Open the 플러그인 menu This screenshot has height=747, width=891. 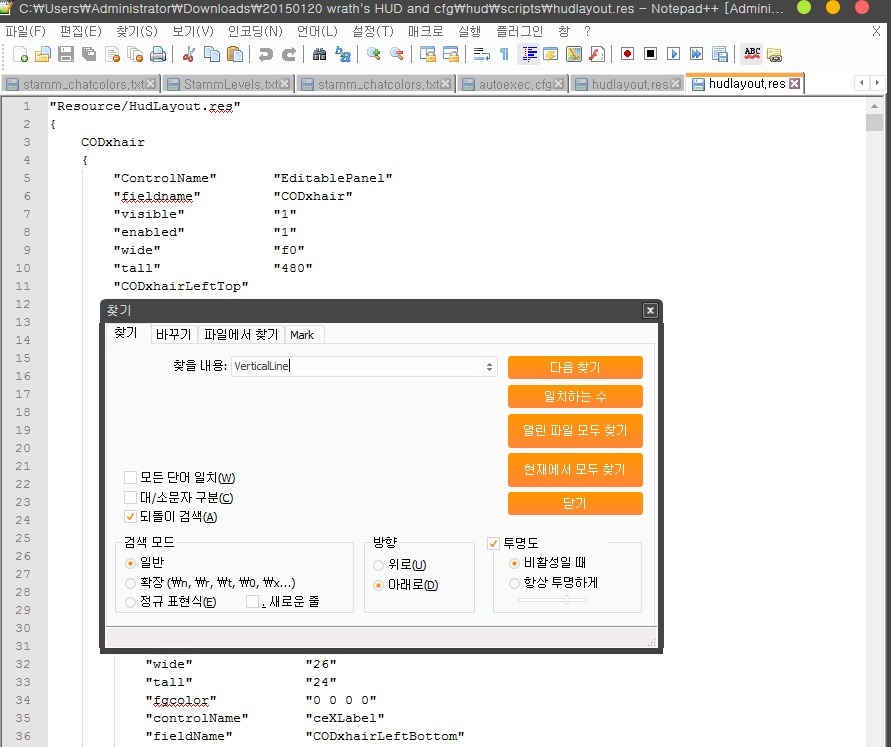(520, 31)
